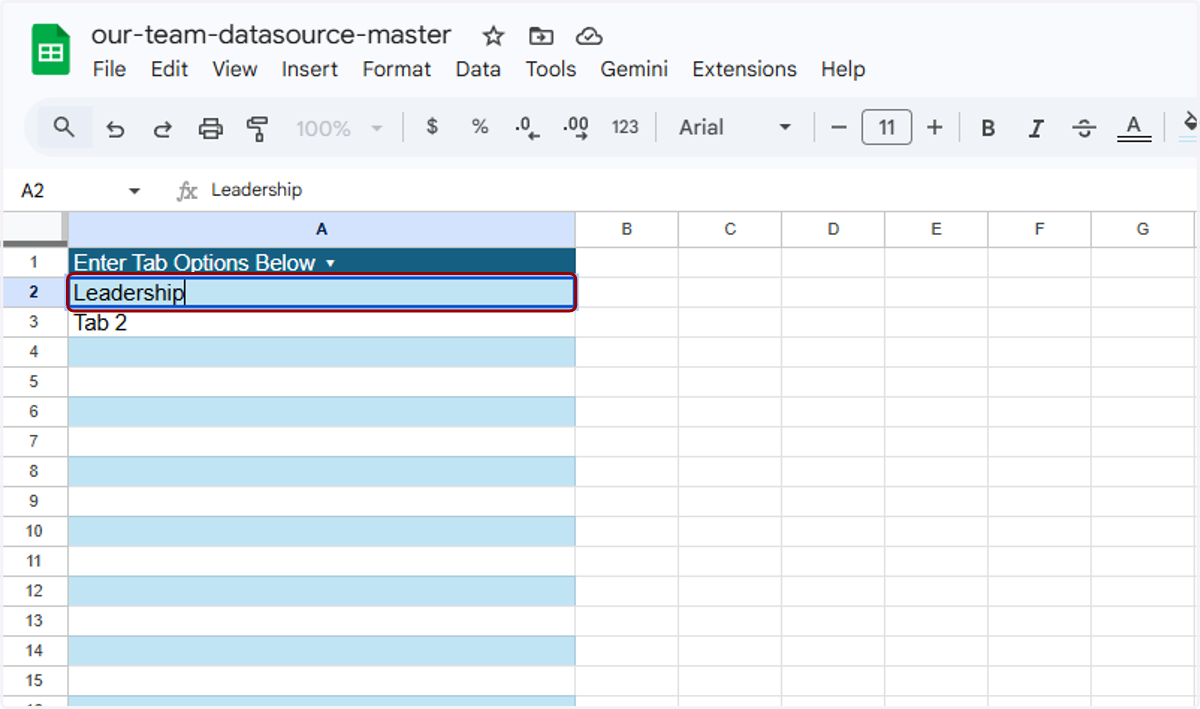Click the search menus magnifier icon
1200x709 pixels.
click(x=64, y=127)
